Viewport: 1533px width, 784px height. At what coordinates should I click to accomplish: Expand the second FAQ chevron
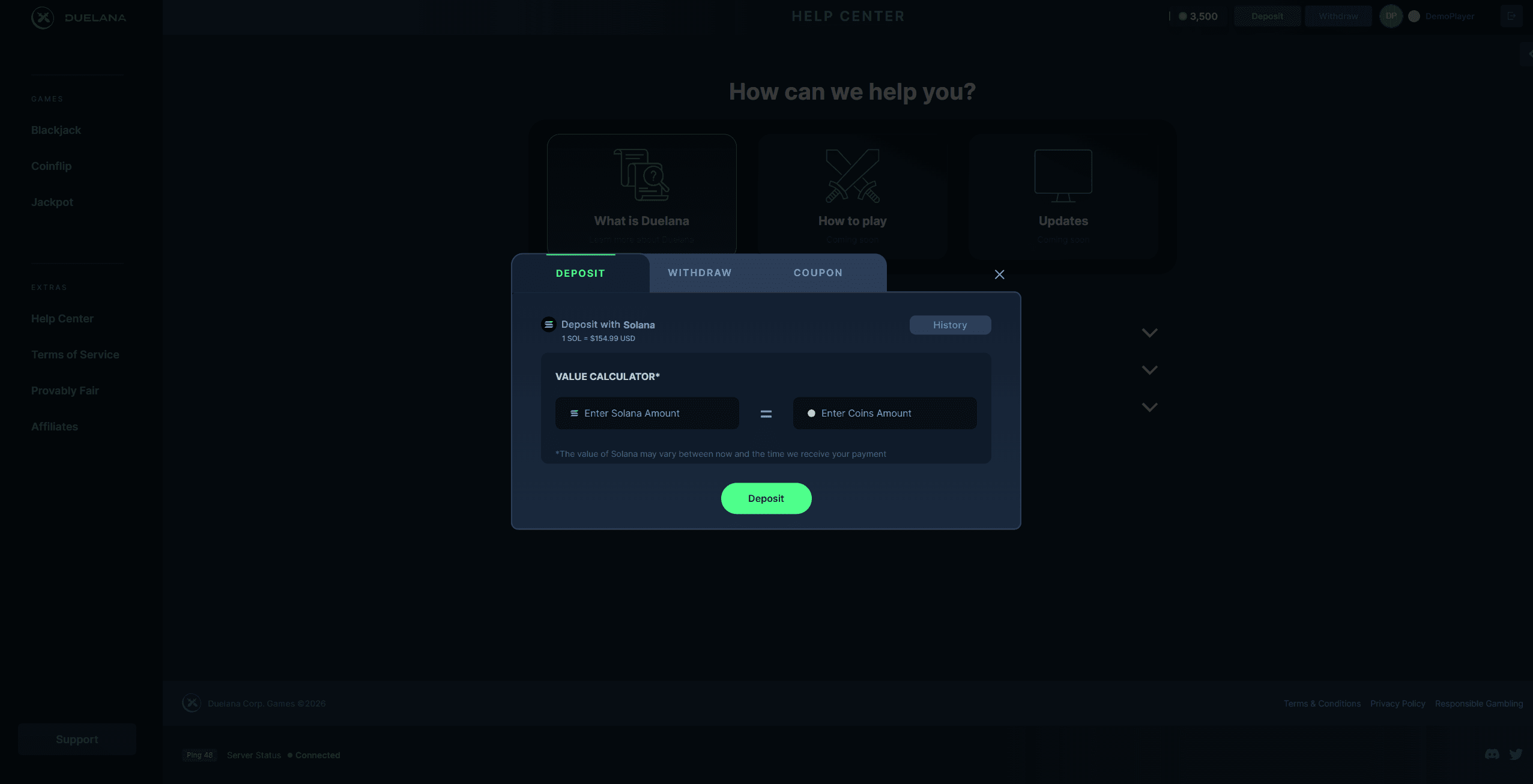[1149, 370]
